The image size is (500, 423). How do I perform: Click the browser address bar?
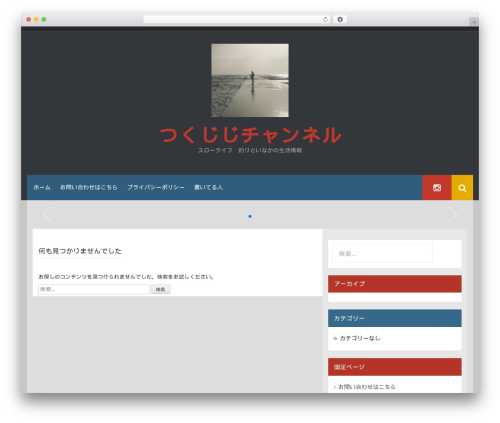tap(236, 20)
